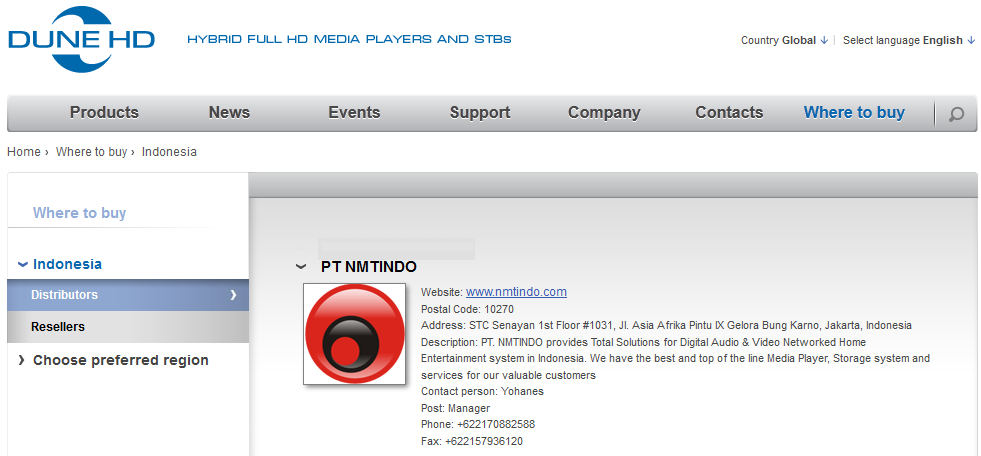The image size is (981, 456).
Task: Click the Fax: +622157936120 line
Action: 472,442
